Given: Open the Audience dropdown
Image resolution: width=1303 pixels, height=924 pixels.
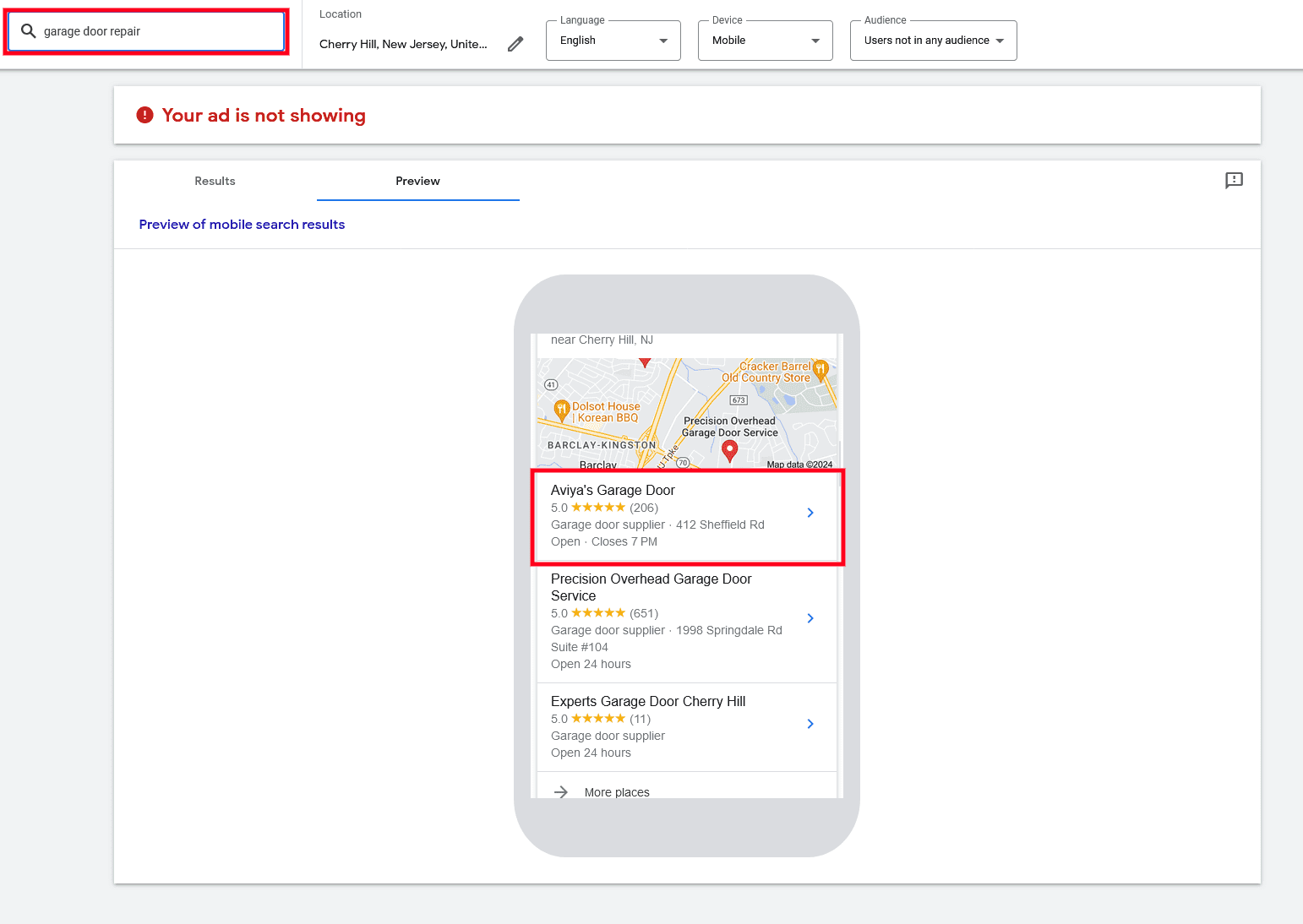Looking at the screenshot, I should coord(934,41).
